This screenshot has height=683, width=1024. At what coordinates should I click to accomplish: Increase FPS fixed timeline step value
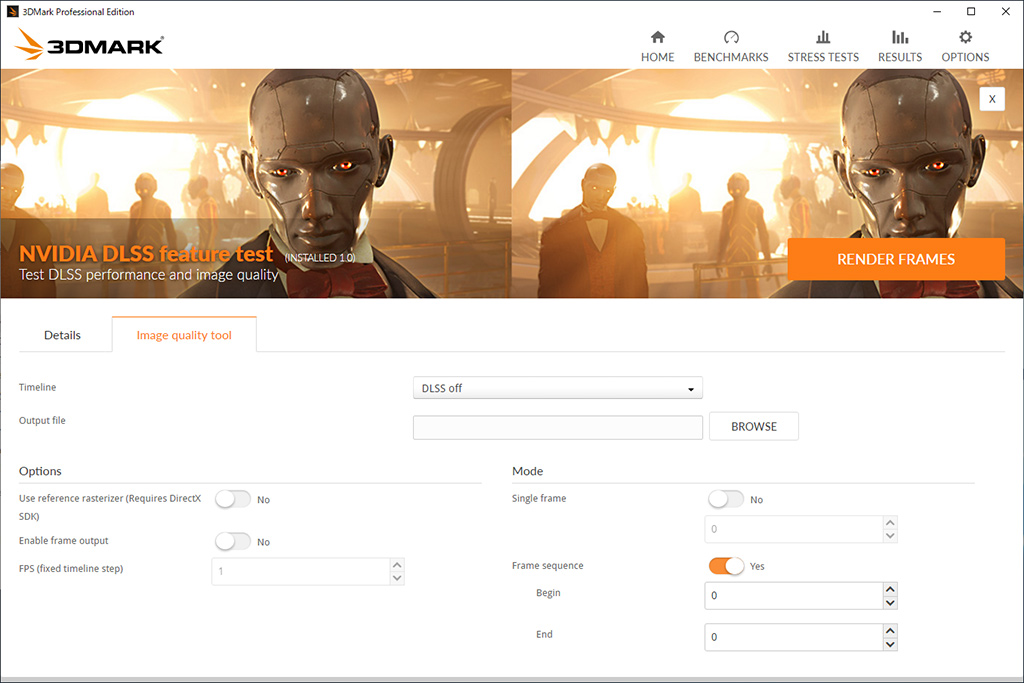tap(397, 565)
